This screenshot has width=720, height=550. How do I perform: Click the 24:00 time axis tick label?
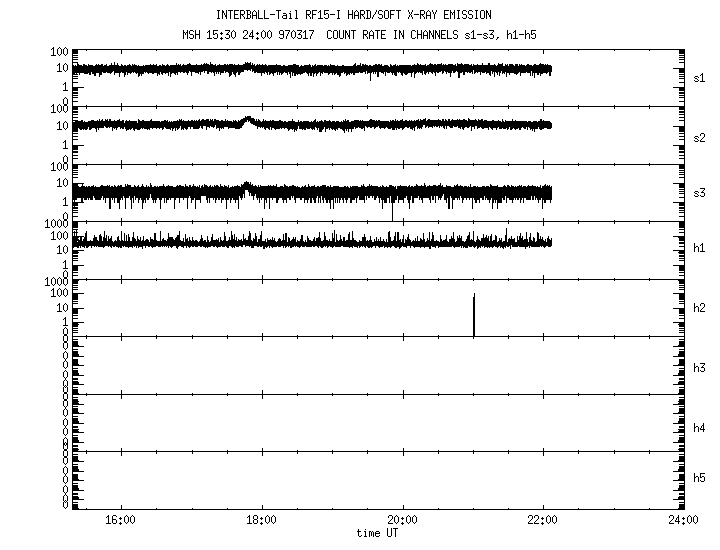683,520
